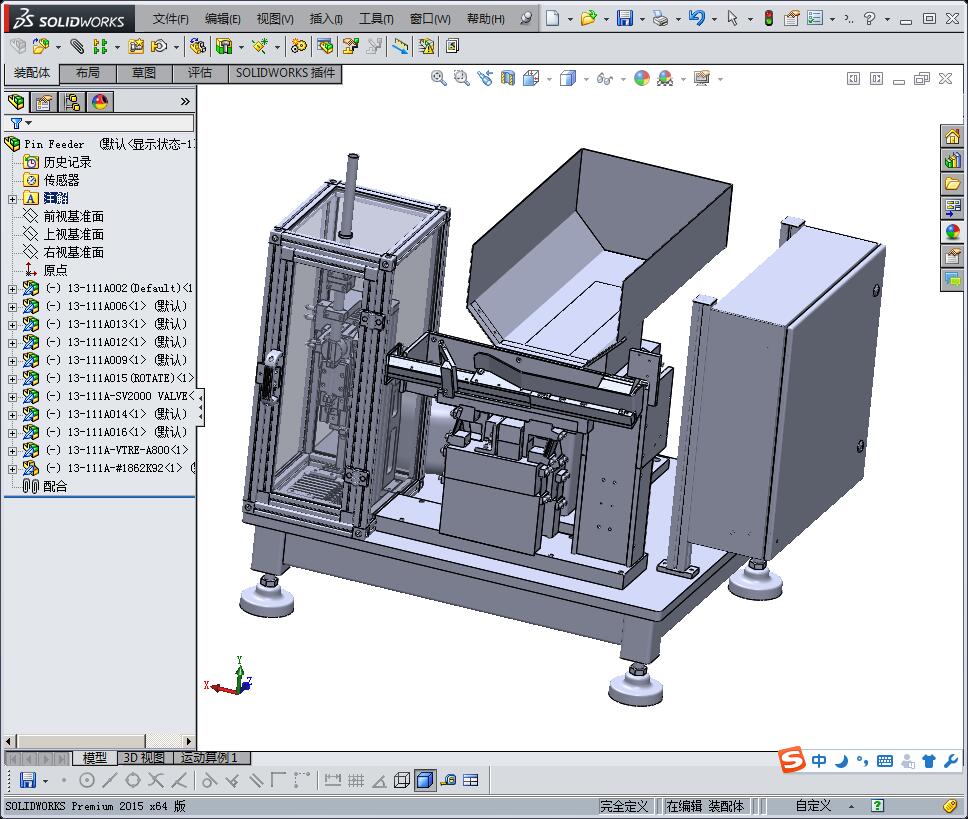Open the ConfigurationManager tab icon
Screen dimensions: 968x819
click(x=72, y=102)
